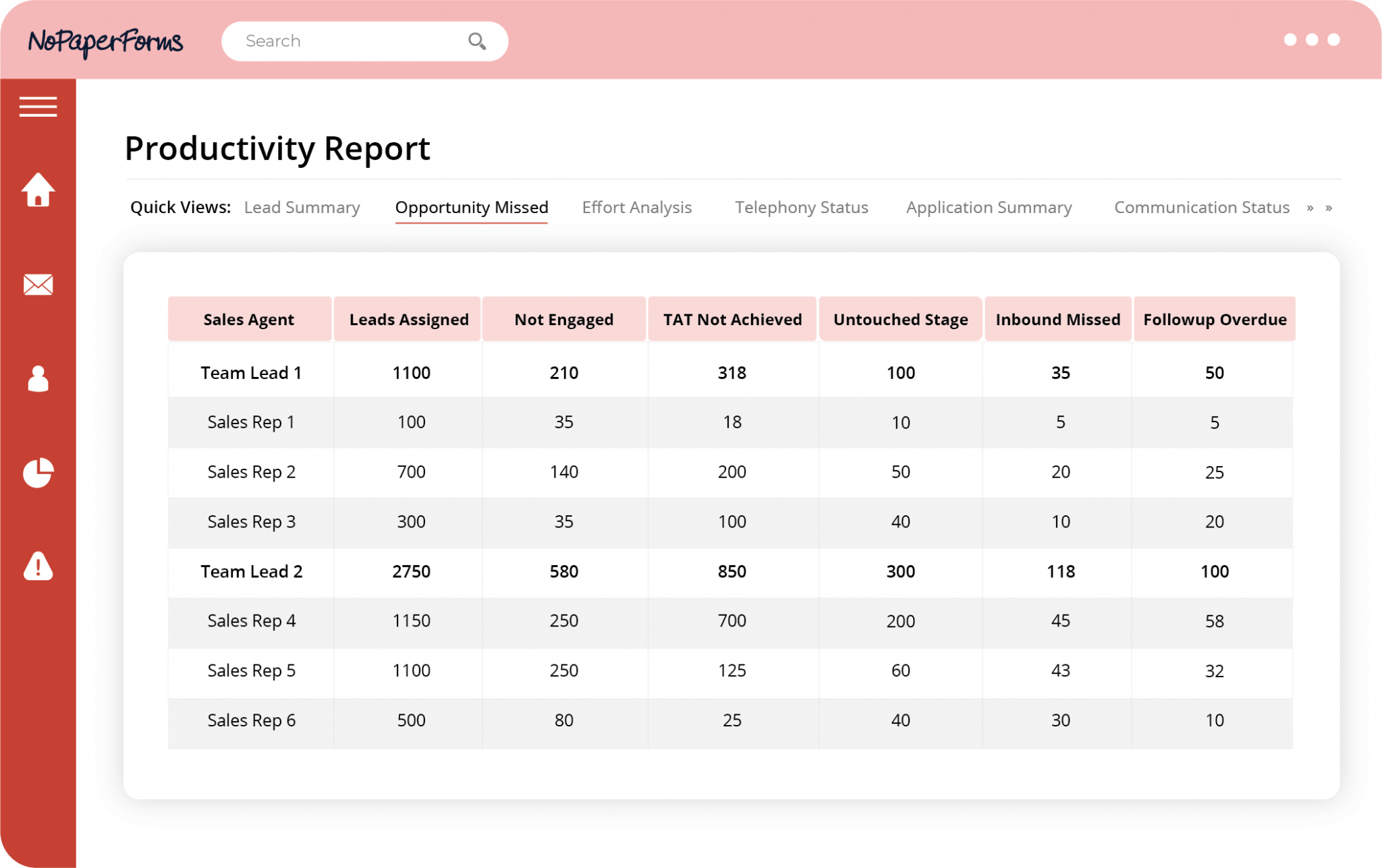Click the user profile icon in sidebar

coord(38,378)
